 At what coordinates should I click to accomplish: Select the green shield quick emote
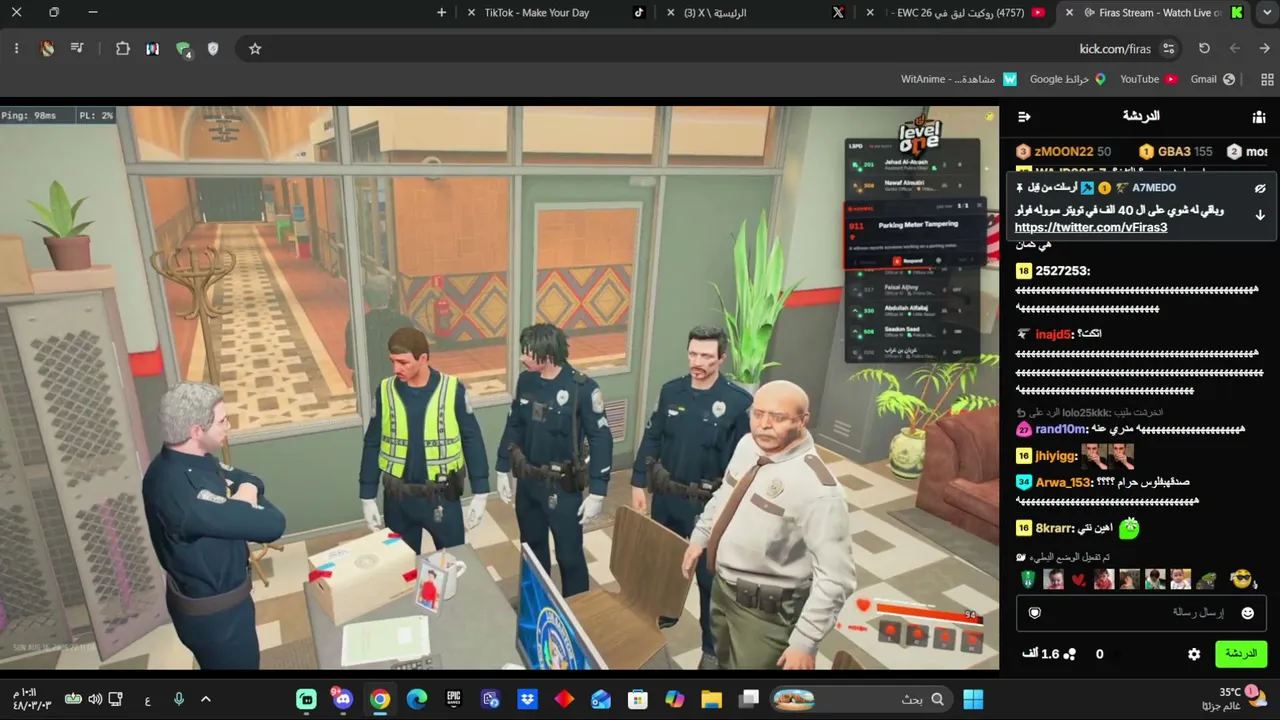pyautogui.click(x=1028, y=580)
